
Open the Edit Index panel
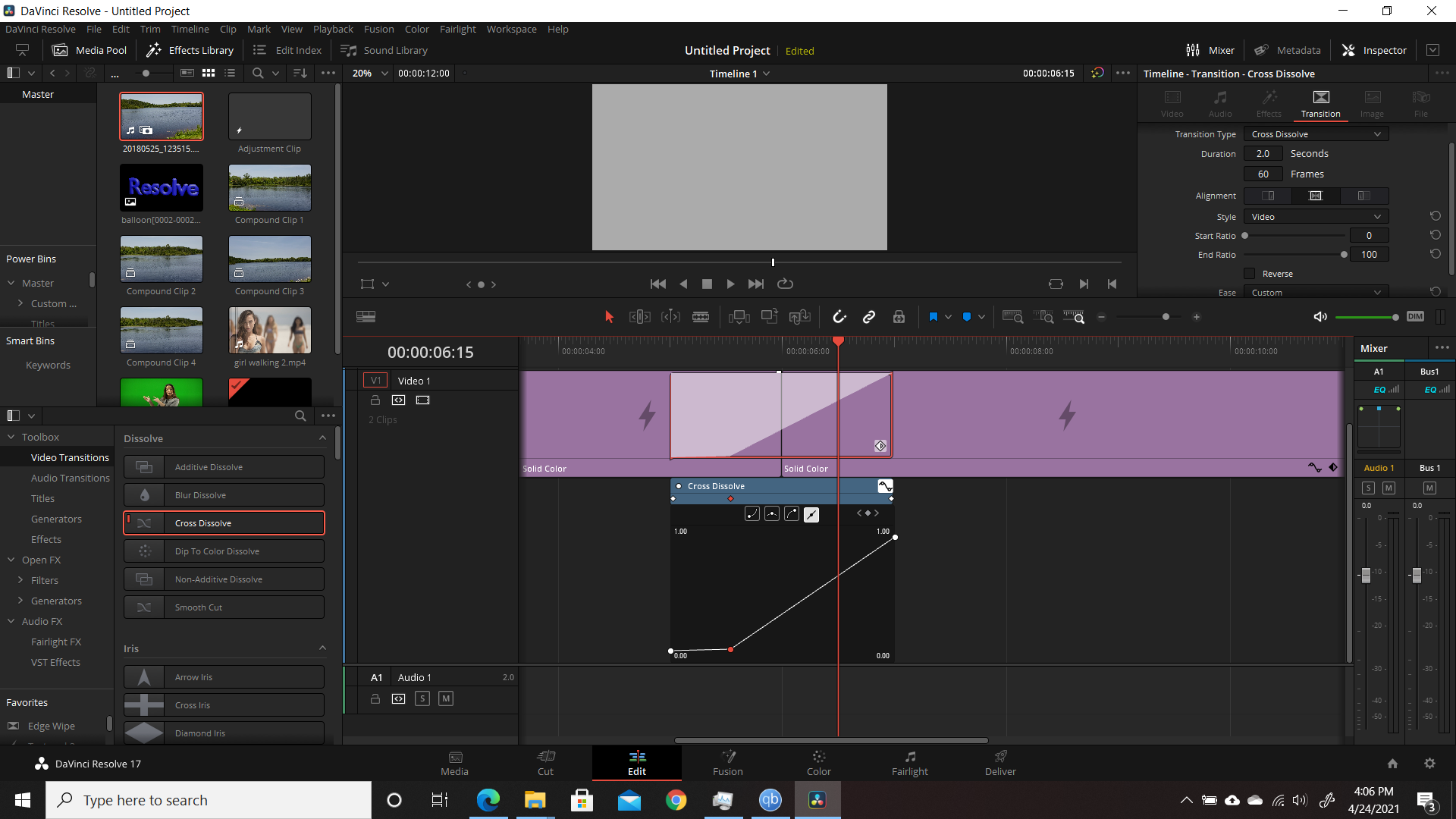pyautogui.click(x=287, y=50)
